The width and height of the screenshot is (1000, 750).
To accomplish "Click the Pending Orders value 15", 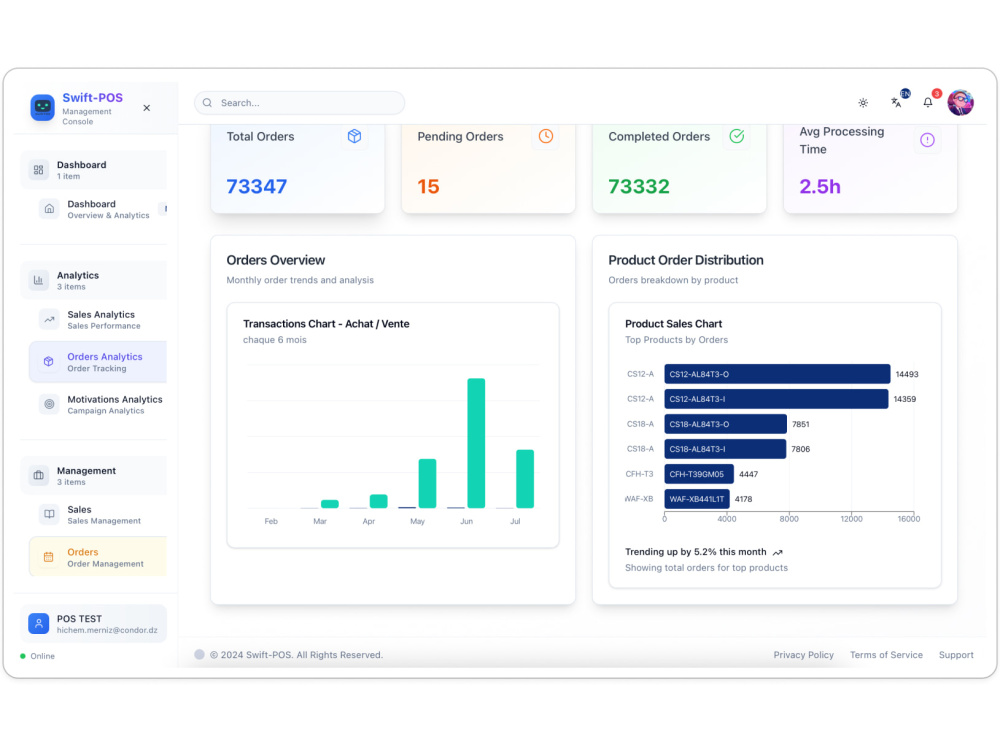I will (428, 186).
